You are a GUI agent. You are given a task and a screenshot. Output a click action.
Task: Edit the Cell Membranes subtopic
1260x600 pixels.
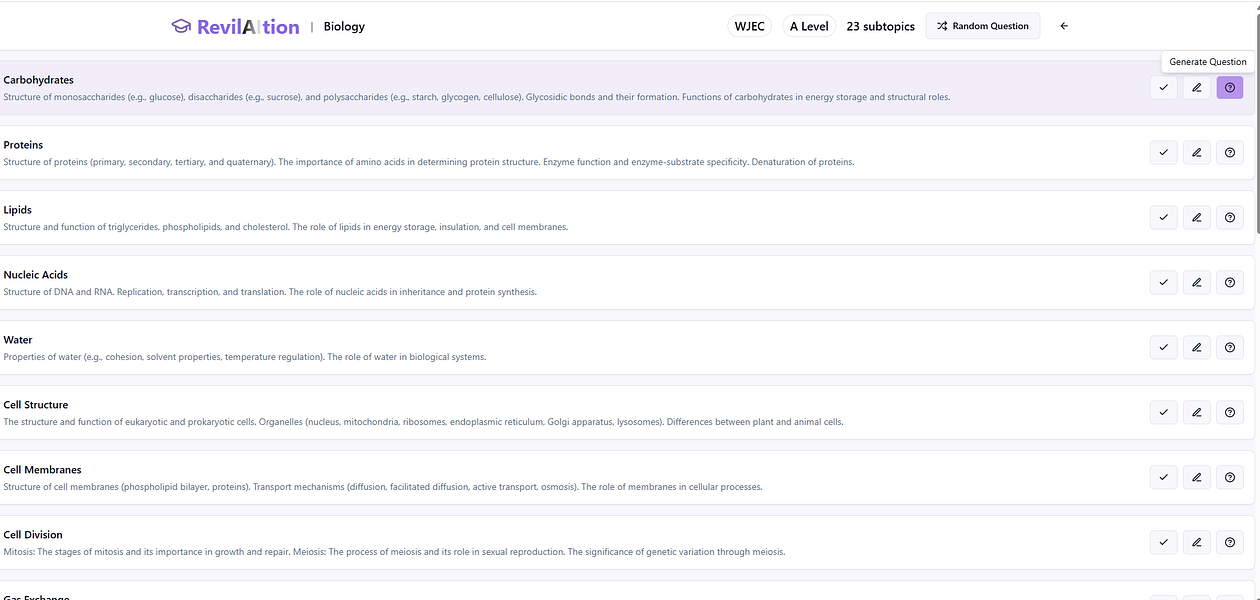1197,478
